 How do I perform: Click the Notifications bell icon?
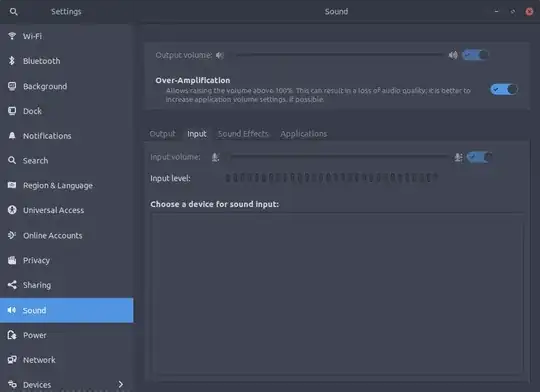coord(12,136)
